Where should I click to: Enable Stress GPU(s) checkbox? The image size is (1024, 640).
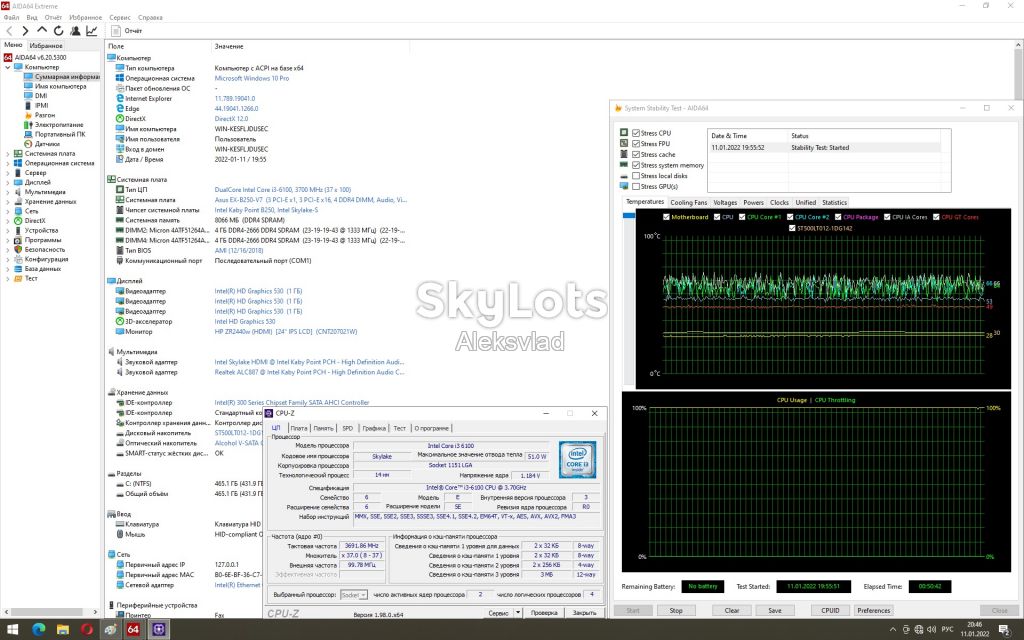click(635, 186)
